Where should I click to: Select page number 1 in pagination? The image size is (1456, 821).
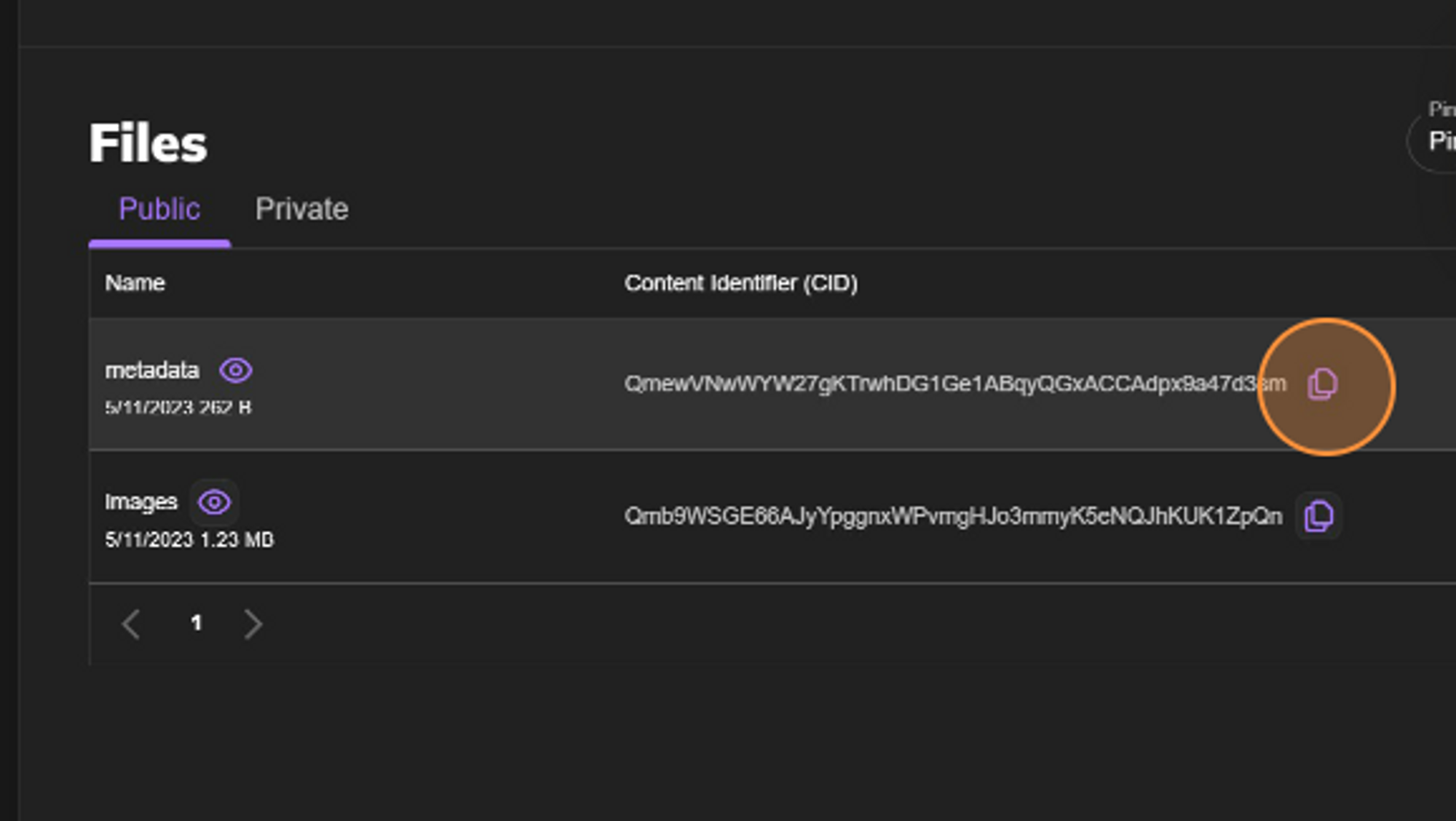click(x=196, y=623)
